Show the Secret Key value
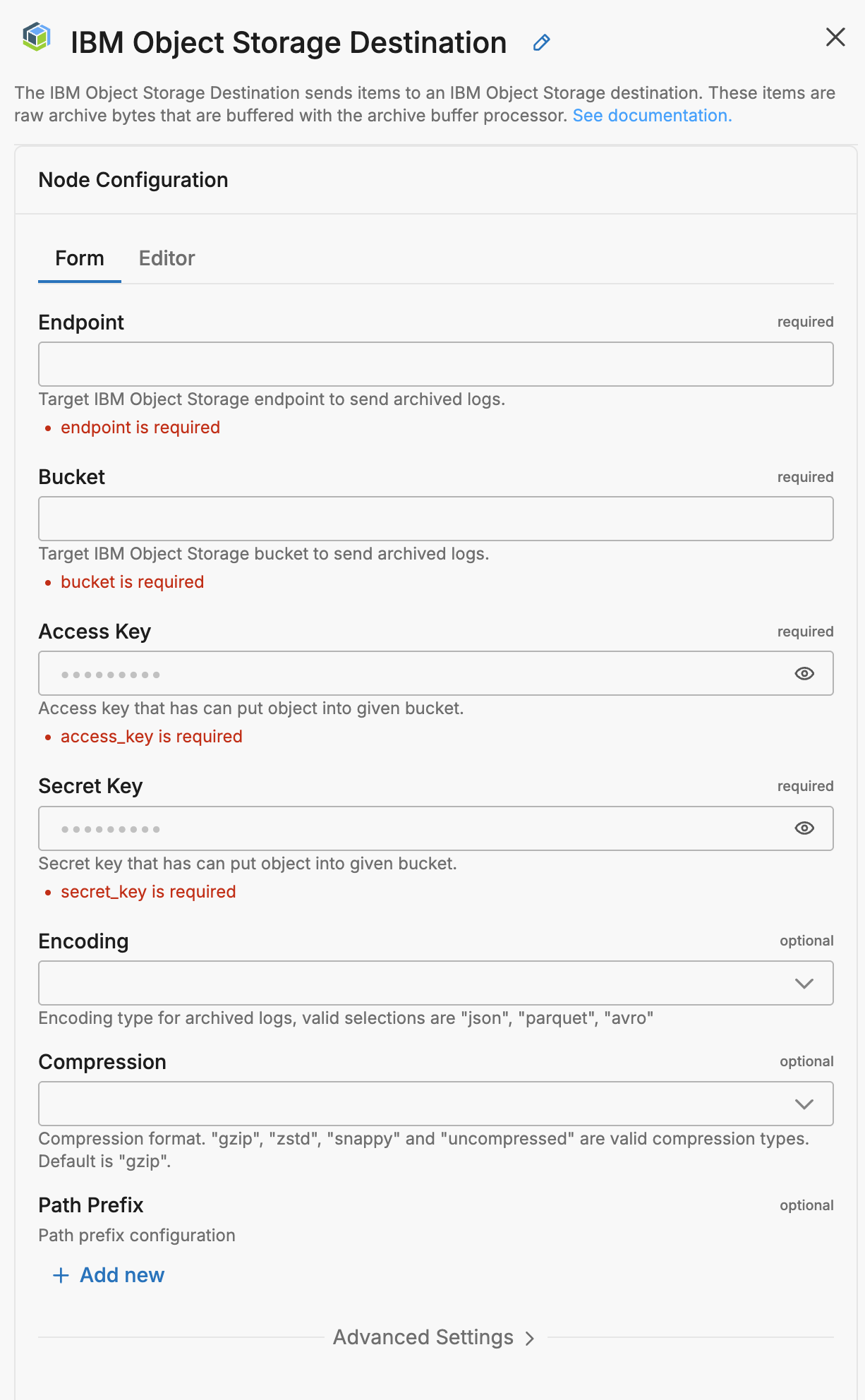This screenshot has height=1400, width=865. pyautogui.click(x=804, y=828)
